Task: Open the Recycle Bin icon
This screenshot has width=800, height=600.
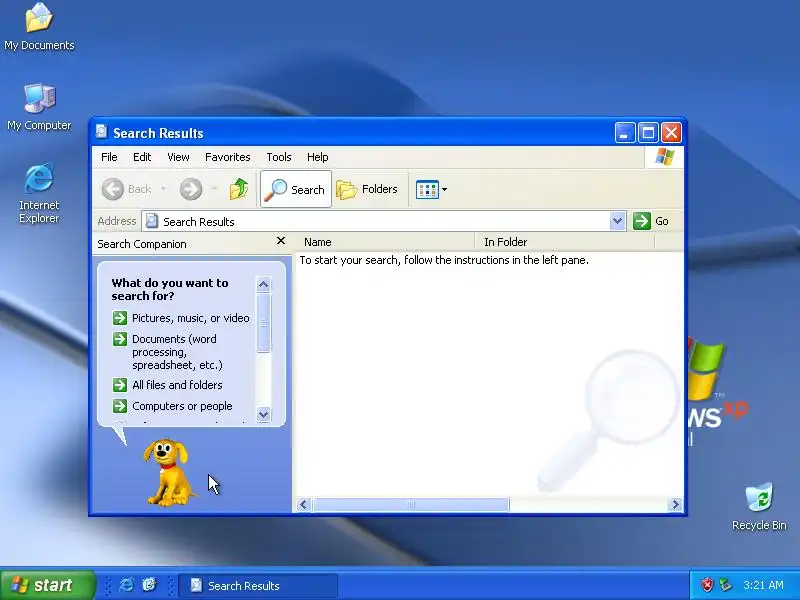Action: point(759,507)
